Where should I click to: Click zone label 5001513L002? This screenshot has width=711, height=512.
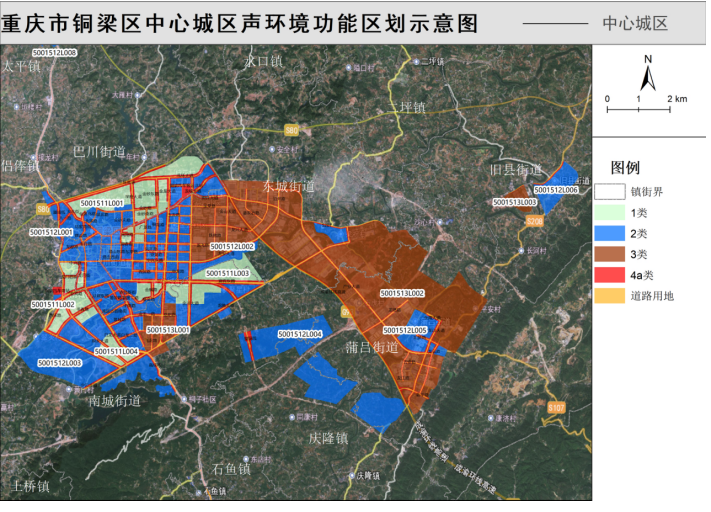coord(403,293)
